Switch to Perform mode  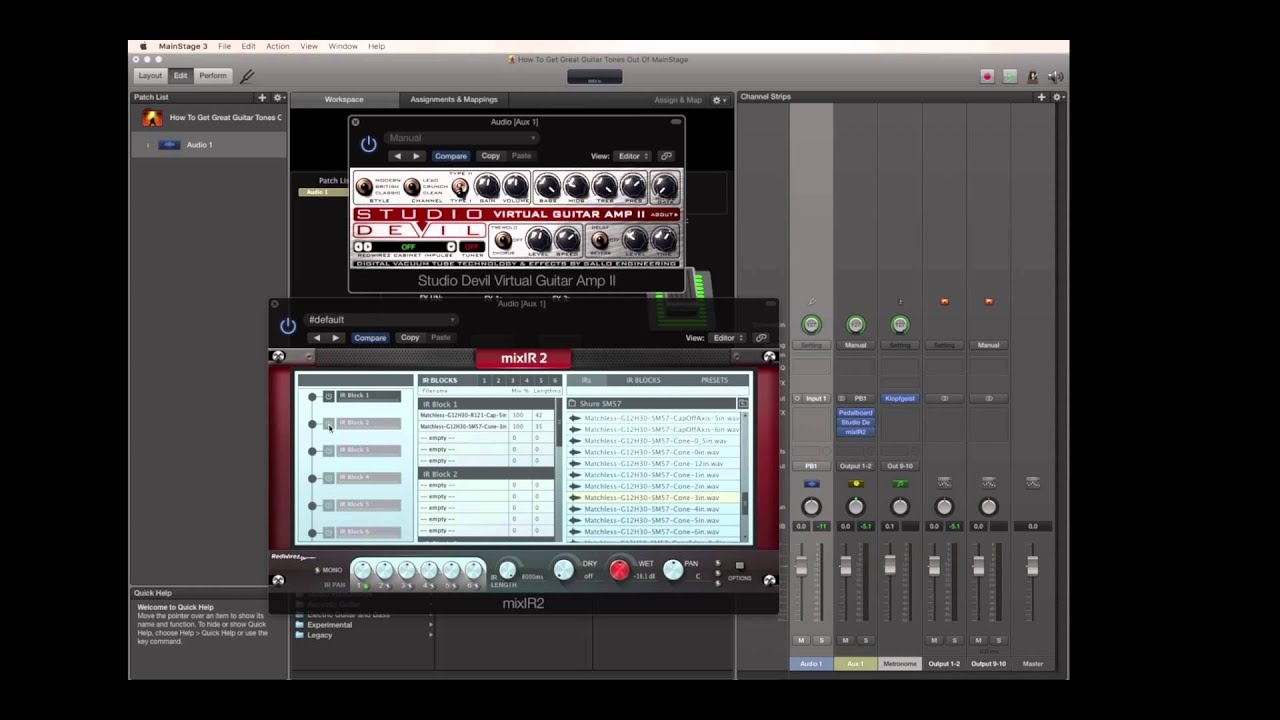212,76
